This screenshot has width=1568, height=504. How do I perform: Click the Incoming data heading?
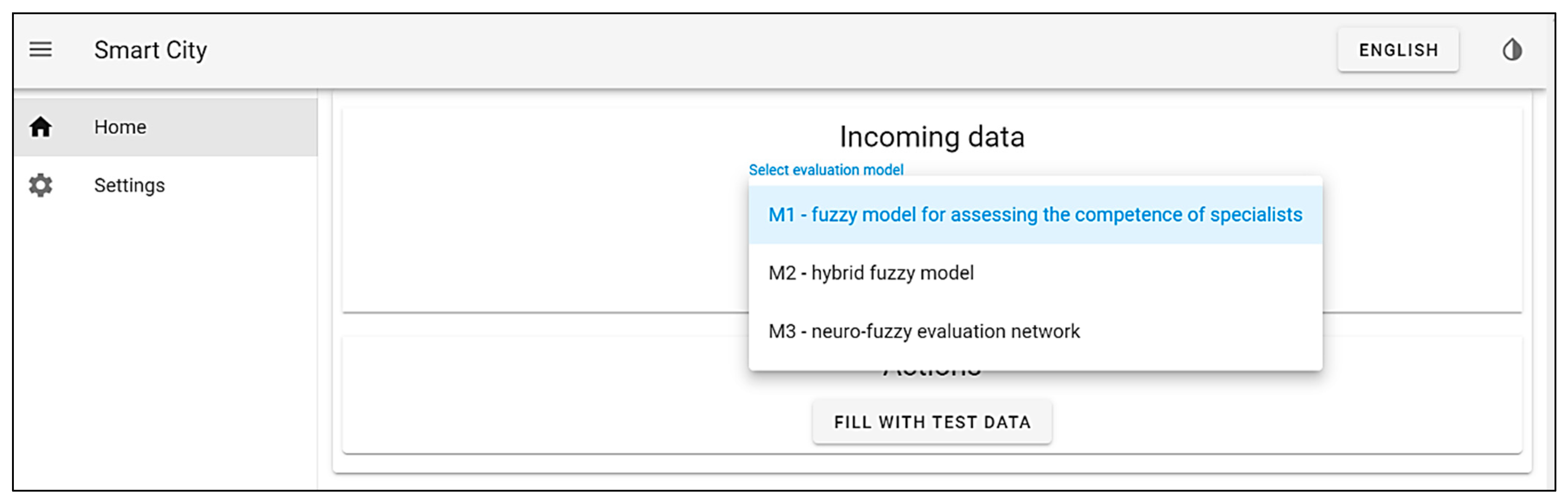(932, 137)
